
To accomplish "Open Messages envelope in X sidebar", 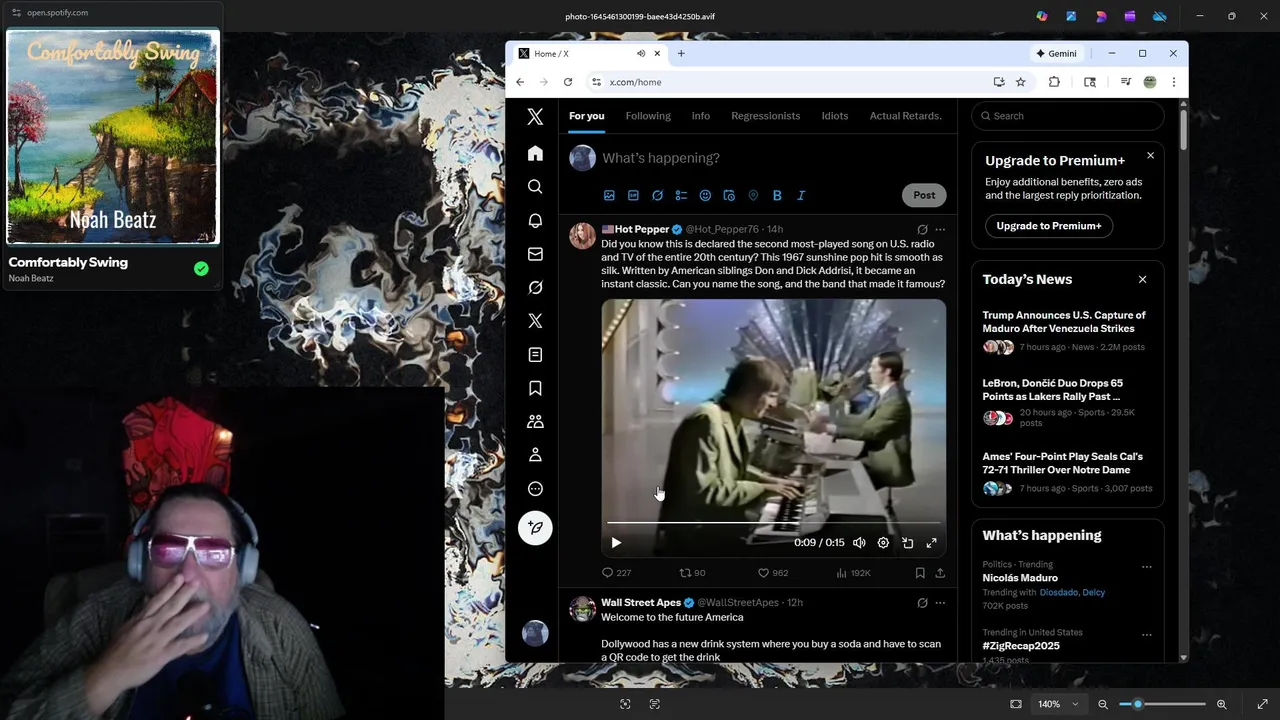I will (535, 254).
